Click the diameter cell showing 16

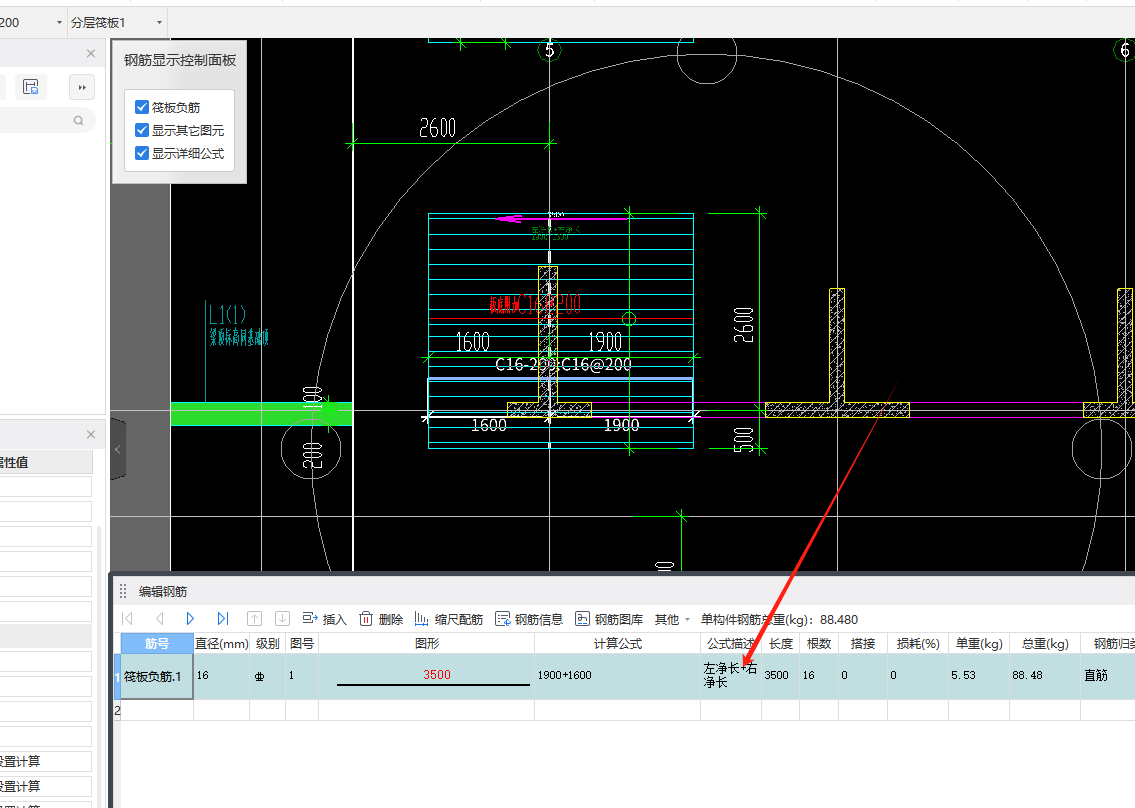click(x=221, y=676)
